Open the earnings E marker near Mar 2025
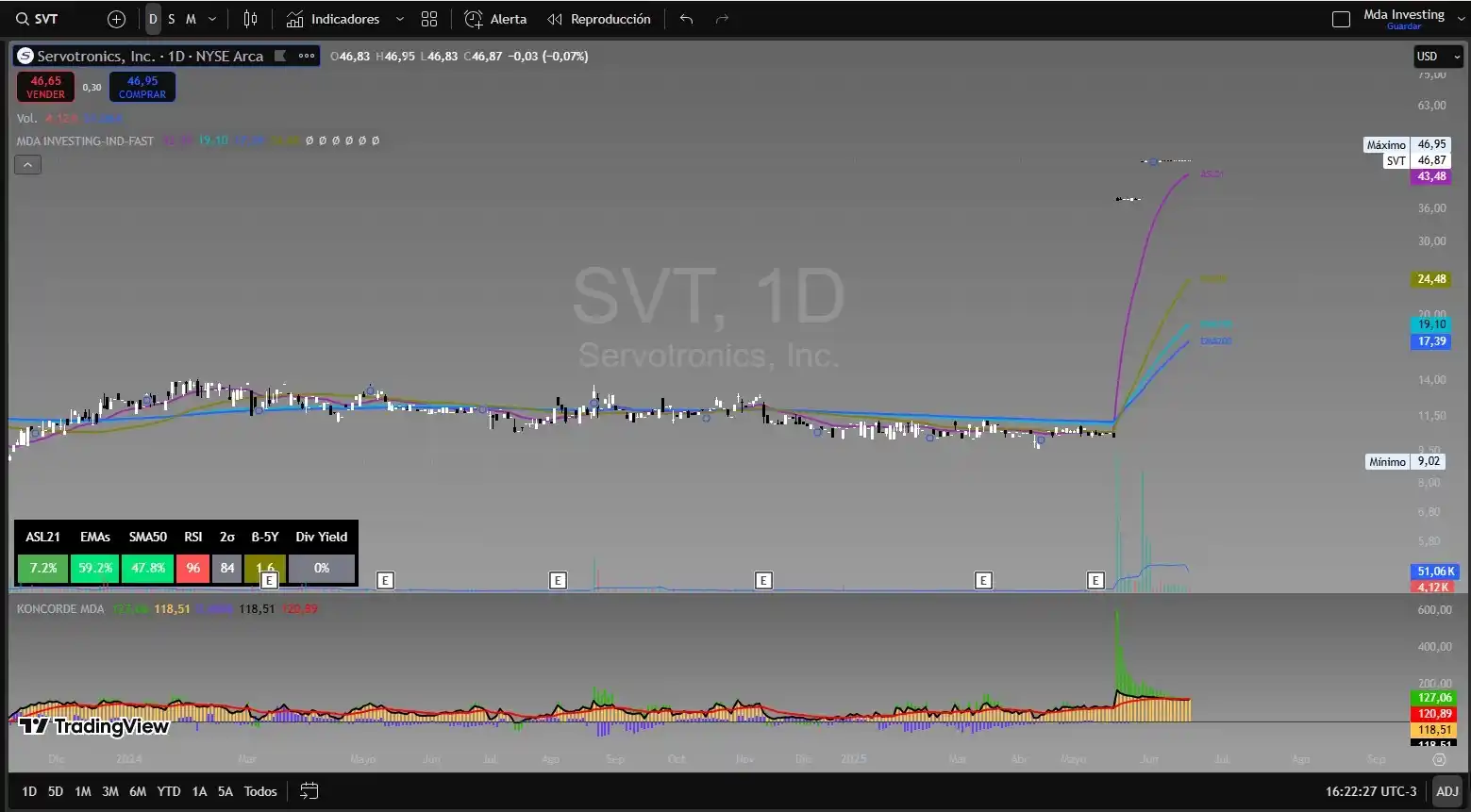 (x=983, y=581)
